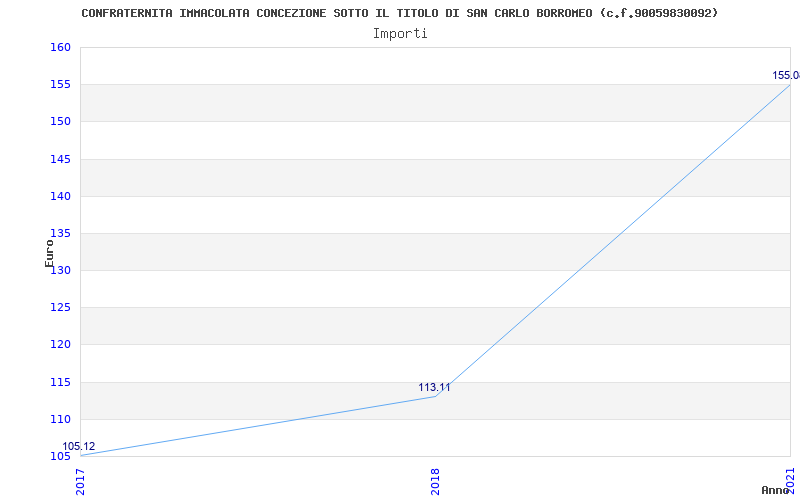This screenshot has width=800, height=500.
Task: Select the 155.0 data label
Action: pyautogui.click(x=786, y=76)
